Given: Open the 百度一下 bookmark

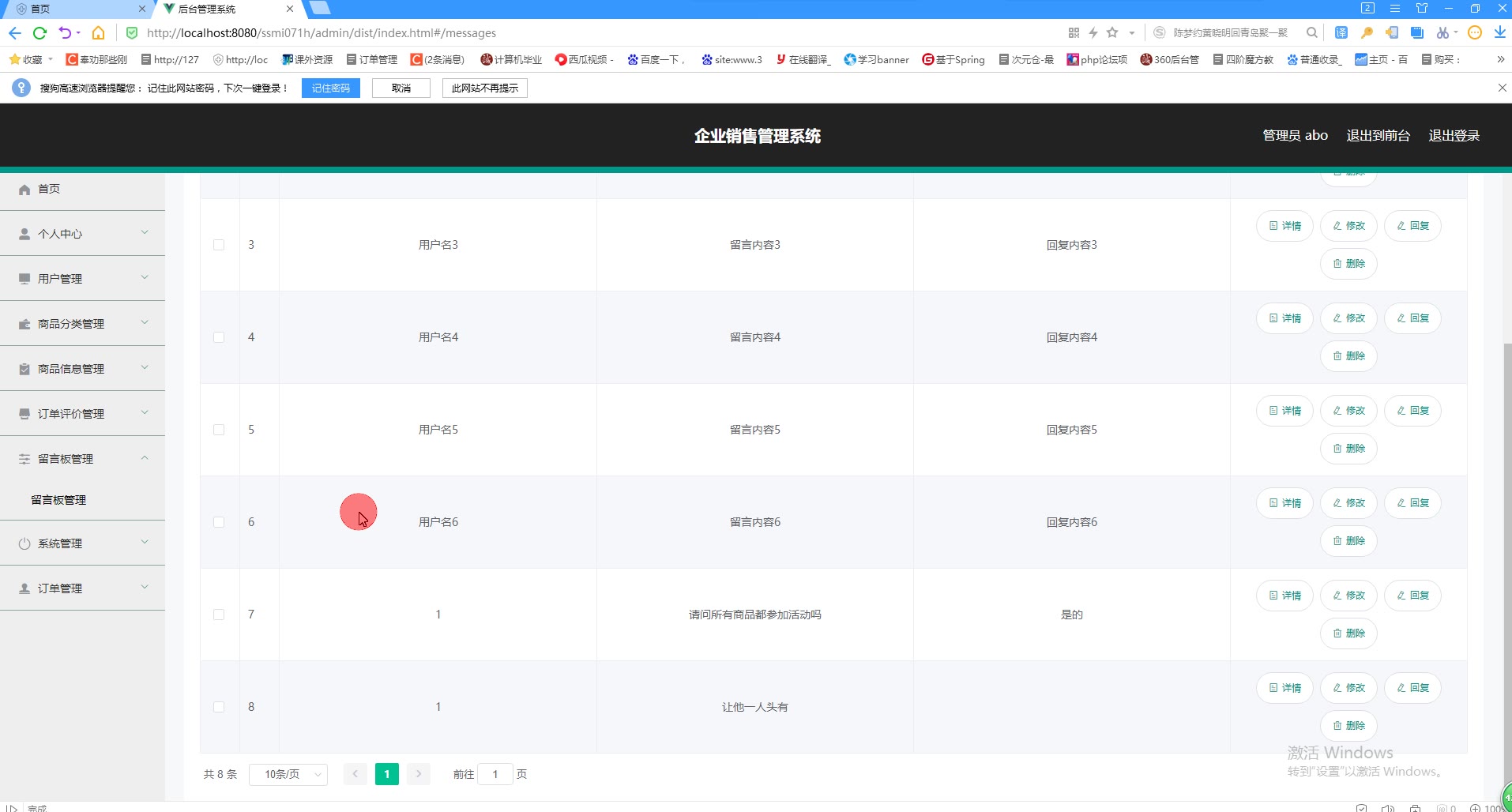Looking at the screenshot, I should [x=656, y=59].
